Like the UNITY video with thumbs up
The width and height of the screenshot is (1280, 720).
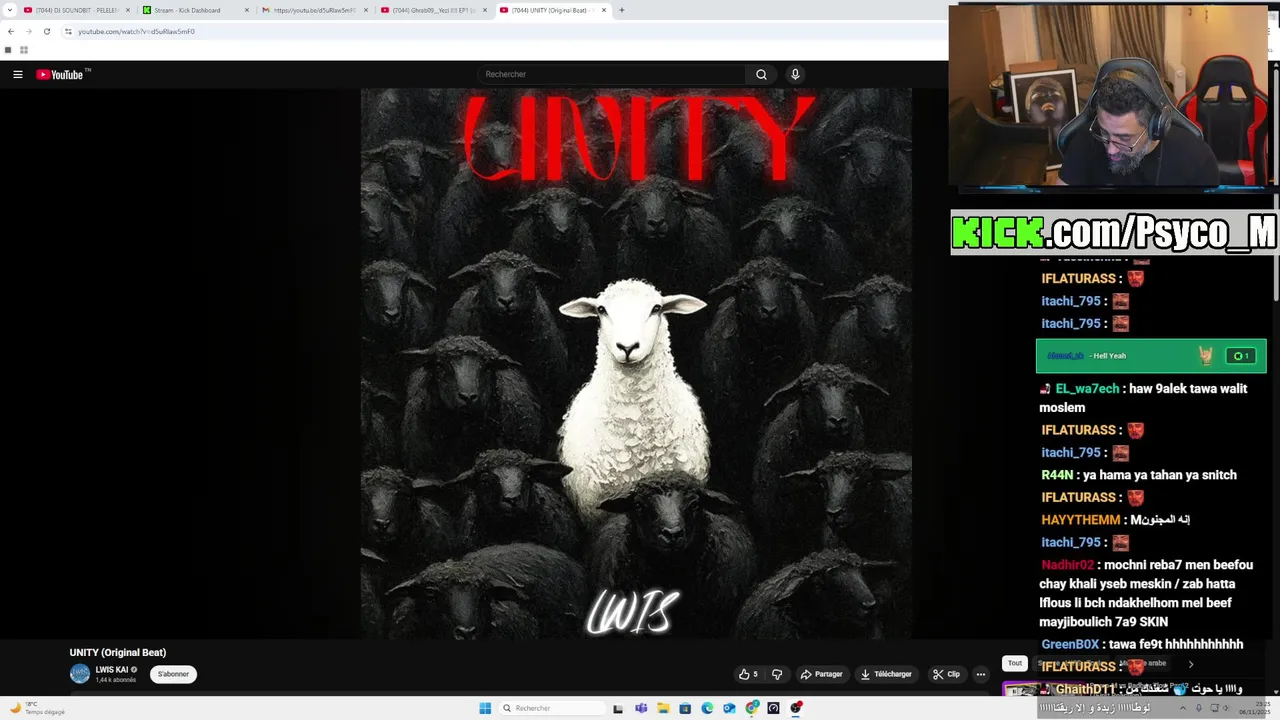748,674
